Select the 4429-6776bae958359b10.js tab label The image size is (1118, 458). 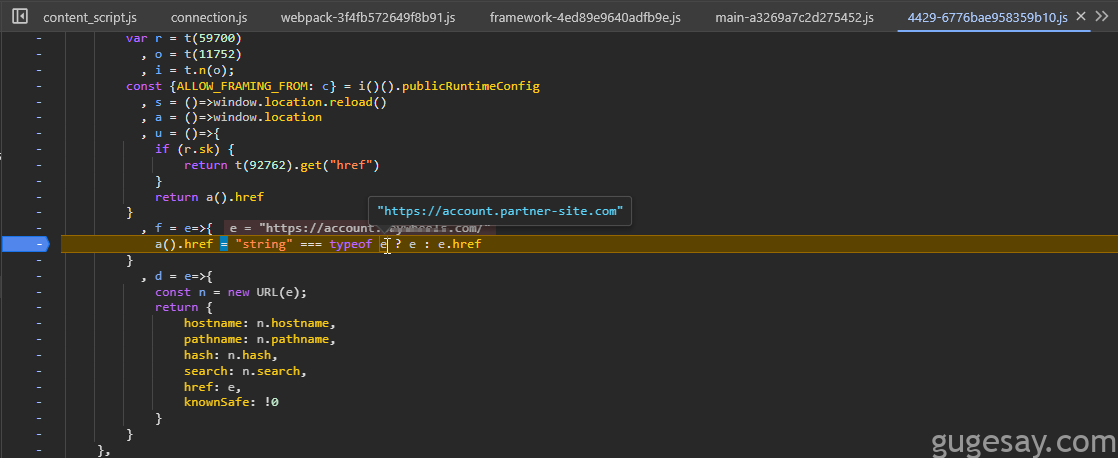988,17
